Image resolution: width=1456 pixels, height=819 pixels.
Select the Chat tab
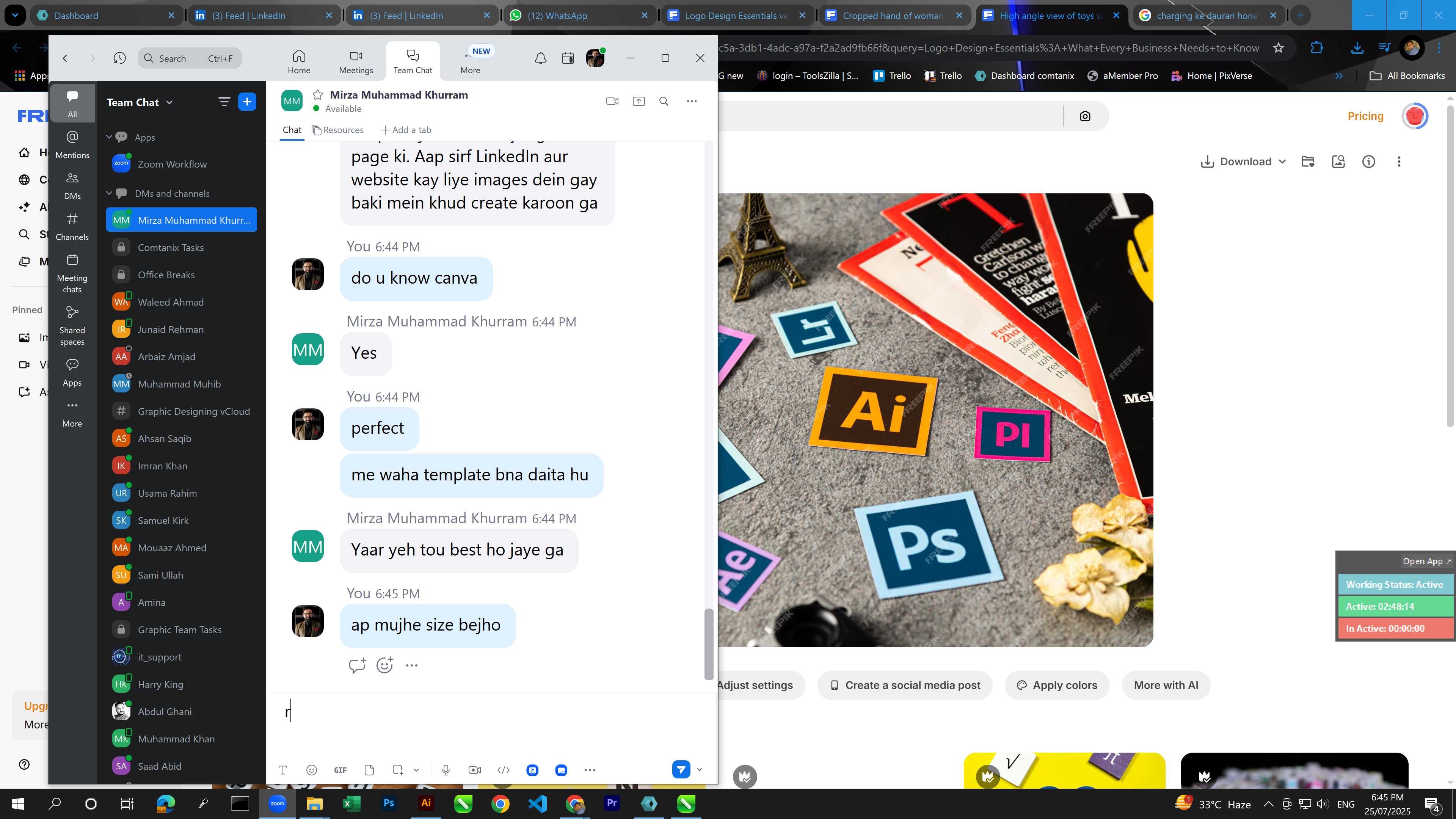292,130
